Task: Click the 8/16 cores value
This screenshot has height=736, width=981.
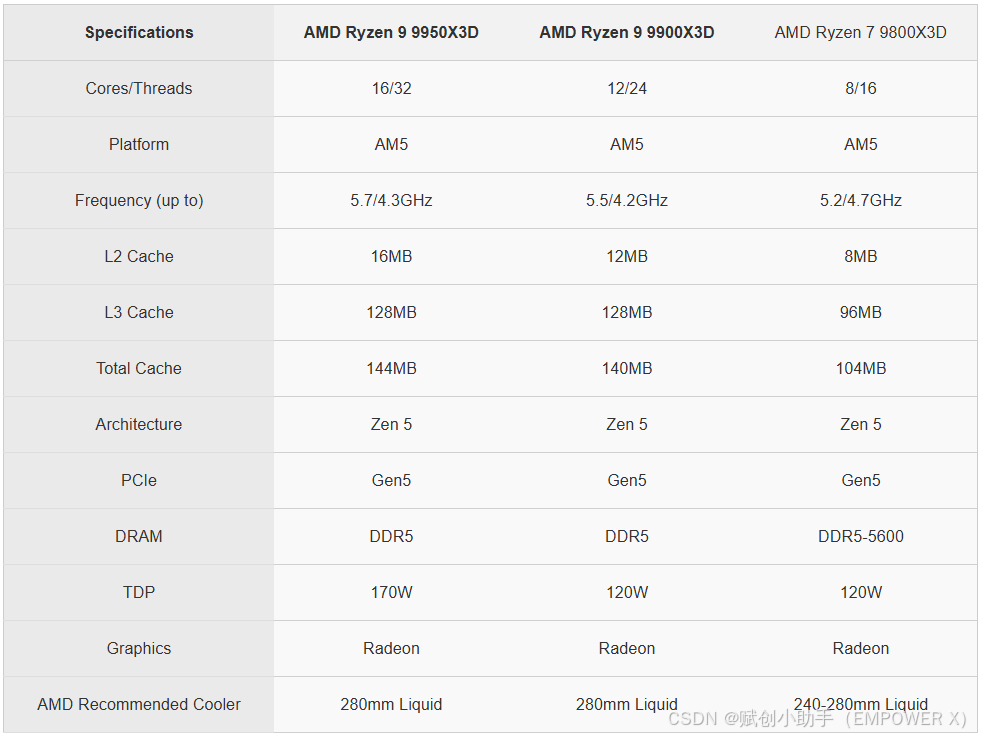Action: (x=861, y=88)
